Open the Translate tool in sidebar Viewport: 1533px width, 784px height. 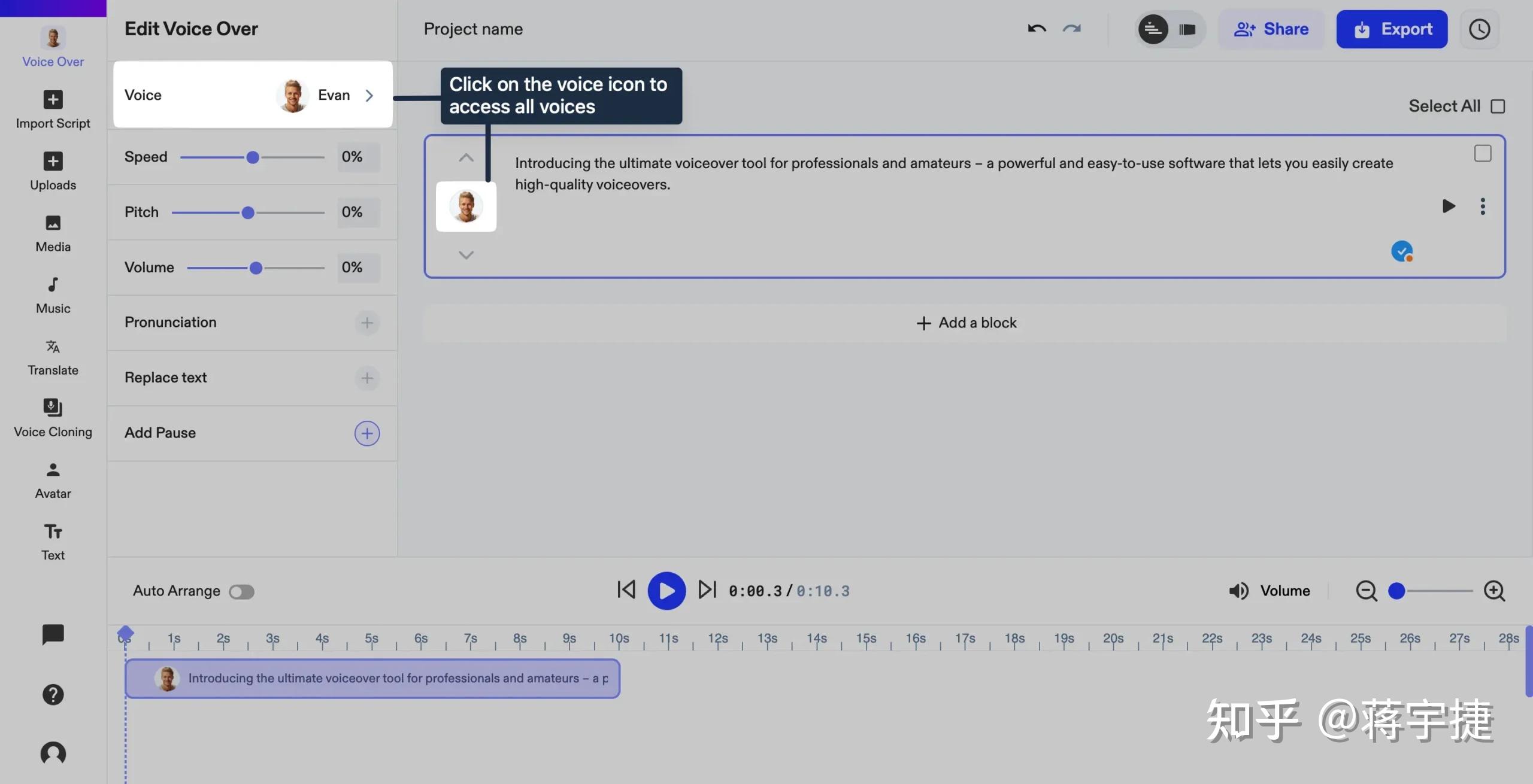point(53,357)
